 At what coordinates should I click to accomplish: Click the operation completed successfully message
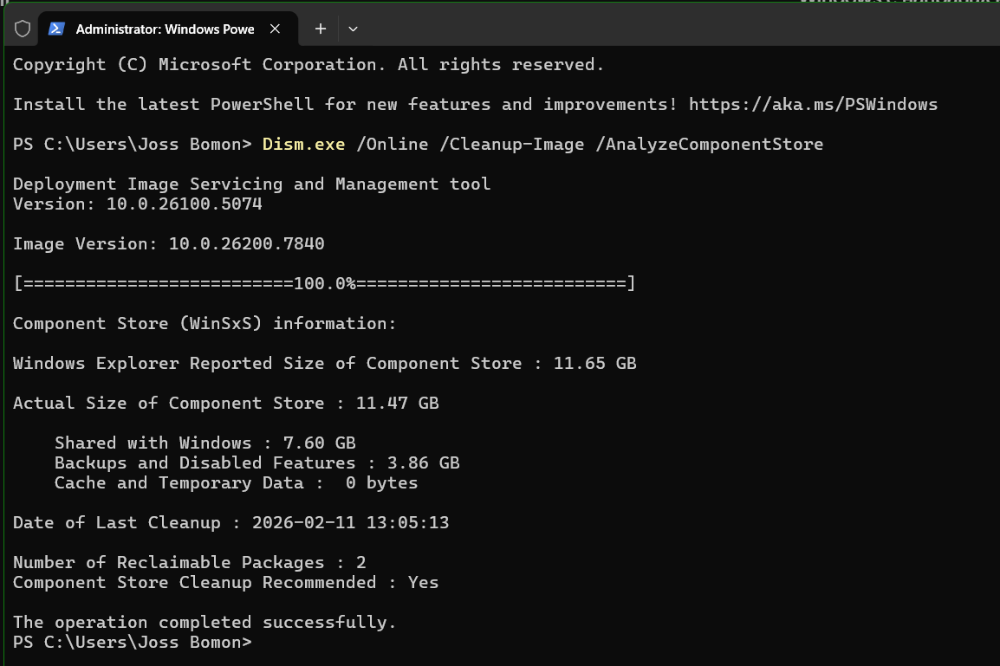[x=205, y=622]
